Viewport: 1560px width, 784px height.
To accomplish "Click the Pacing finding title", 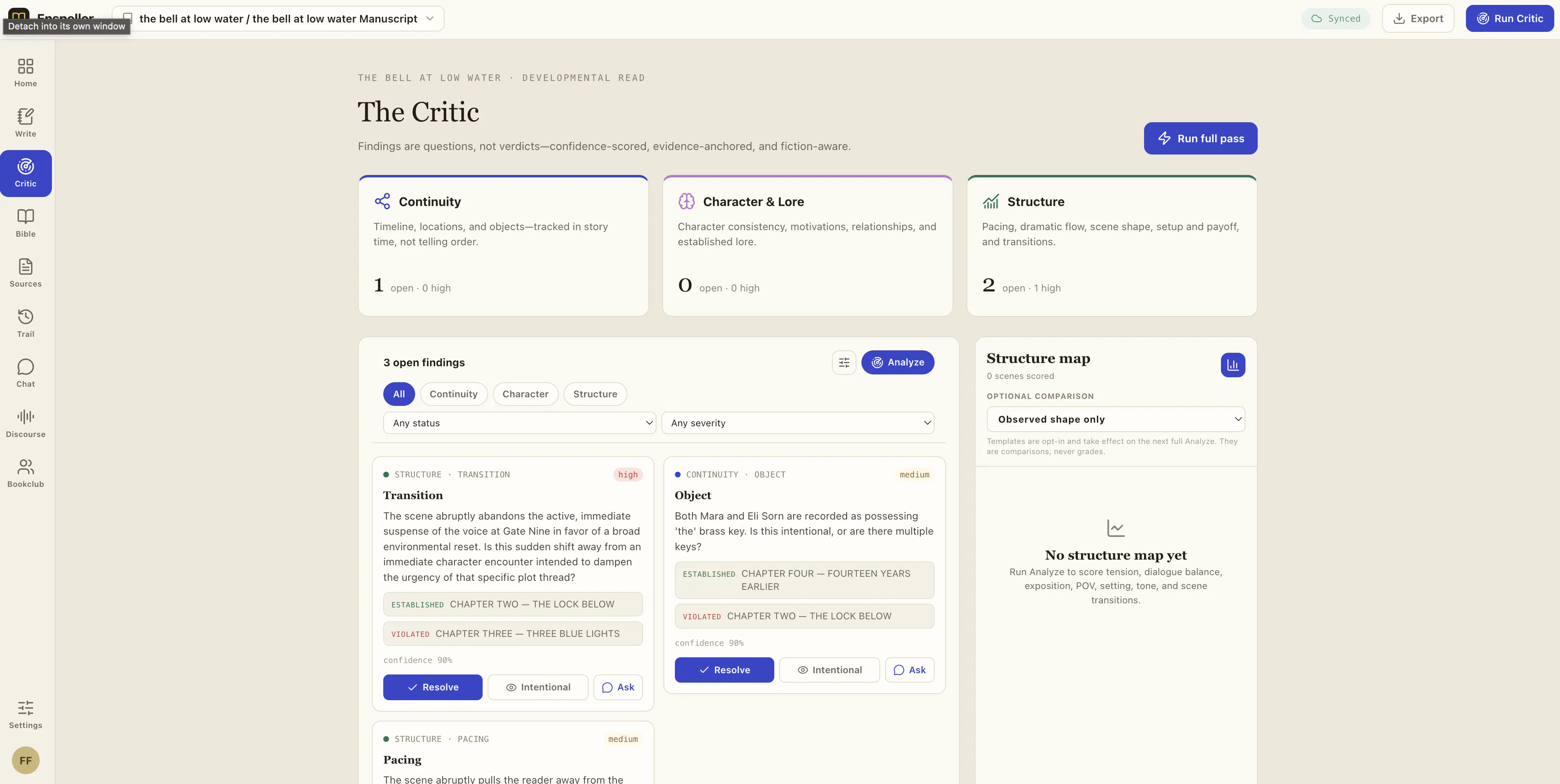I will click(x=402, y=760).
